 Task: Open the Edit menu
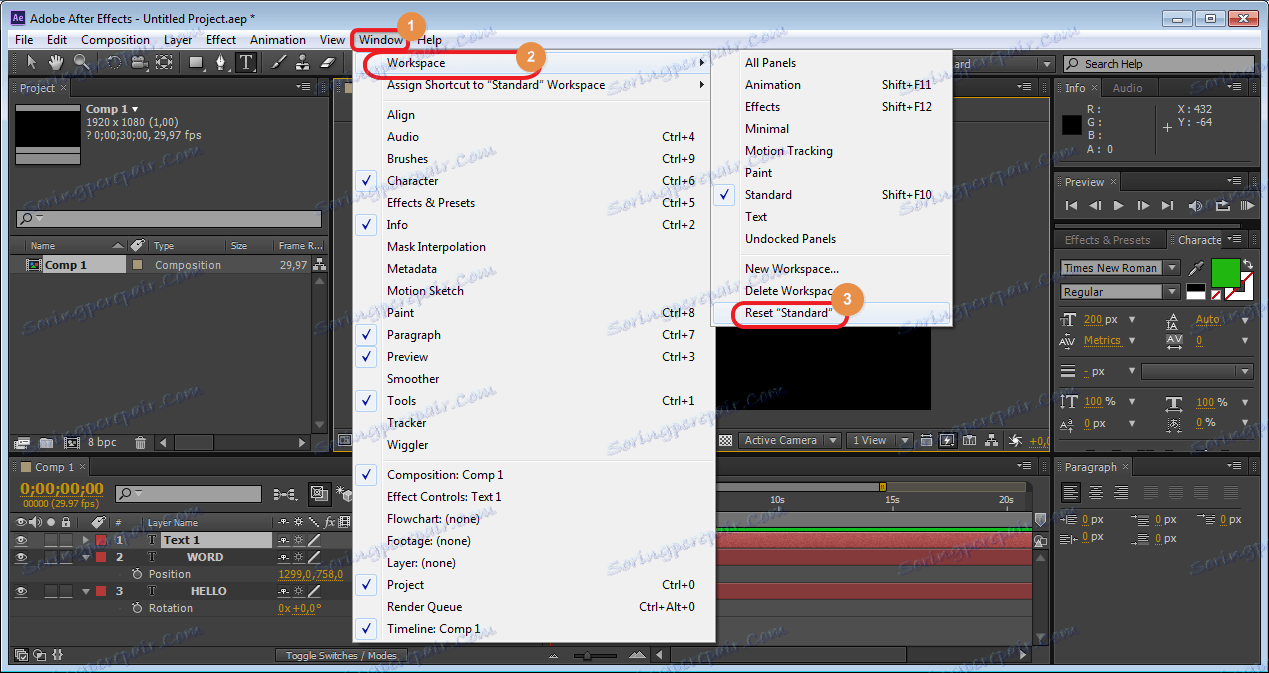pyautogui.click(x=57, y=40)
